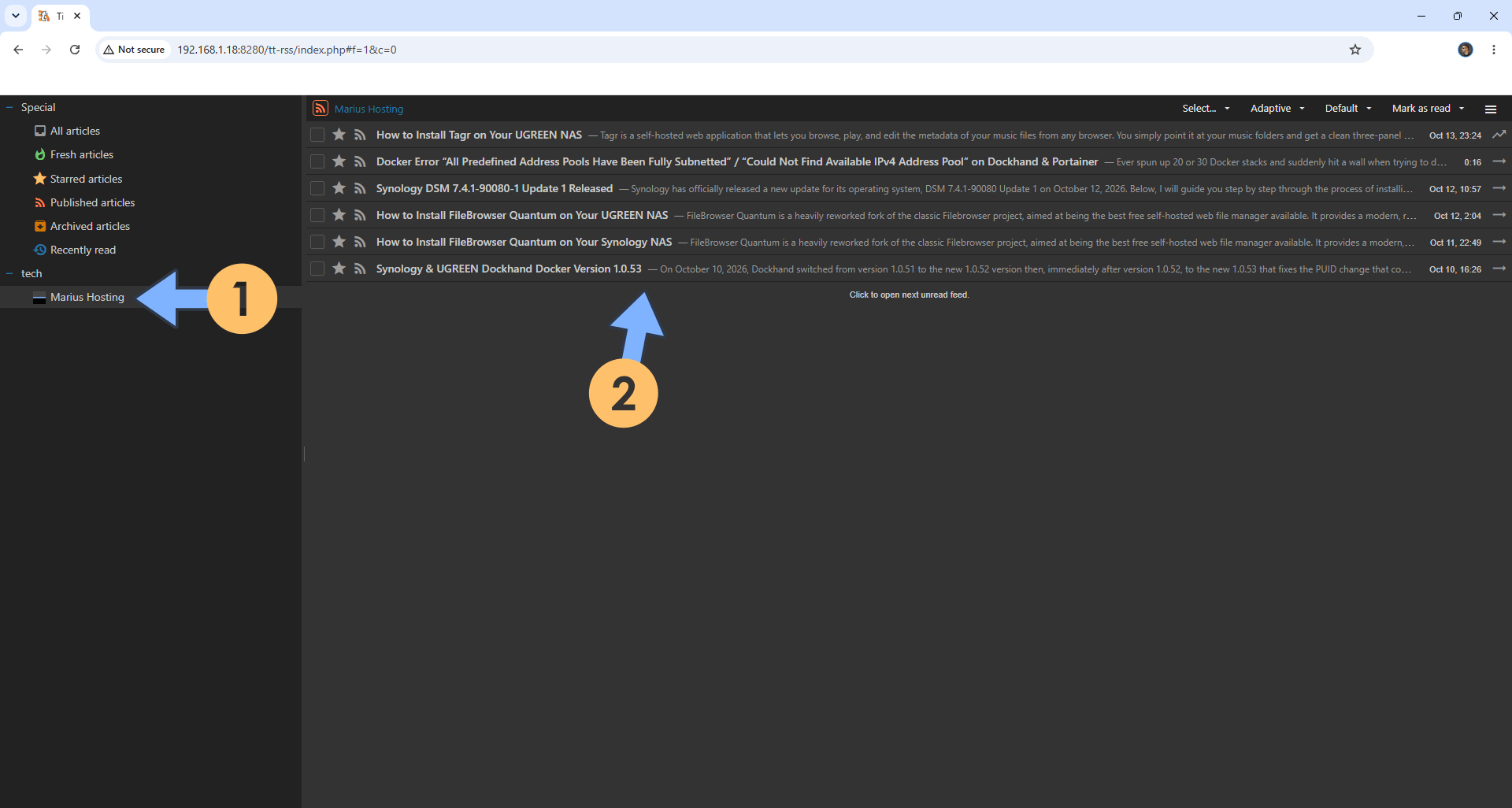This screenshot has height=808, width=1512.
Task: Bookmark this page with star icon
Action: [1355, 50]
